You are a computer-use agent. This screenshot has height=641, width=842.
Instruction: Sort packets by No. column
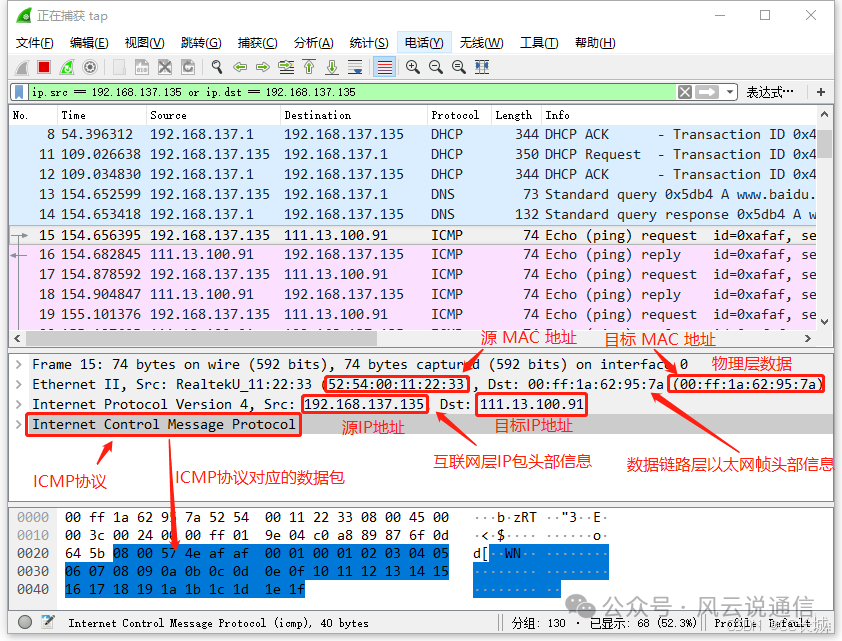click(33, 115)
